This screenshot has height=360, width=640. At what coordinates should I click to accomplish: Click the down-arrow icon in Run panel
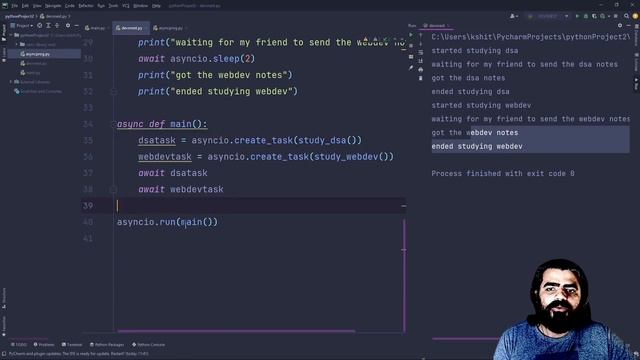click(421, 44)
